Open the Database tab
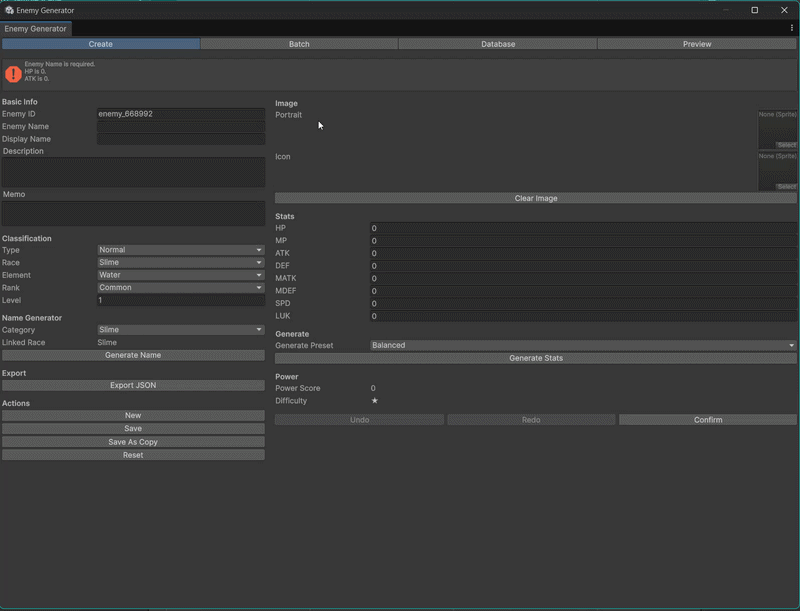Screen dimensions: 800x611 pyautogui.click(x=498, y=44)
